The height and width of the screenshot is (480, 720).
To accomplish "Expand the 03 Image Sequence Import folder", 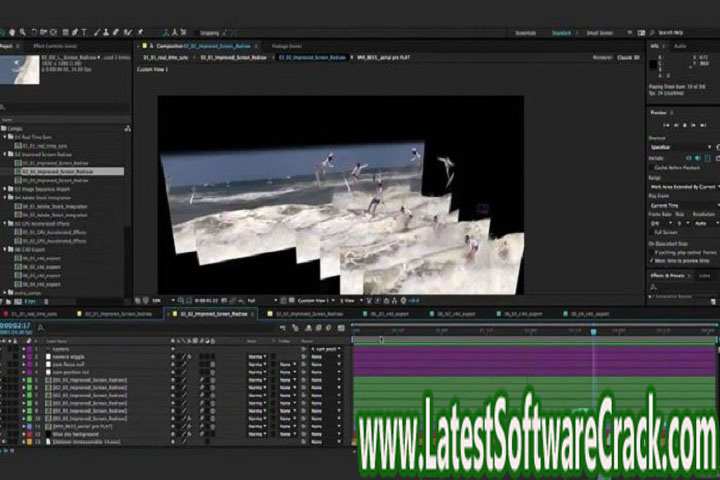I will (7, 188).
